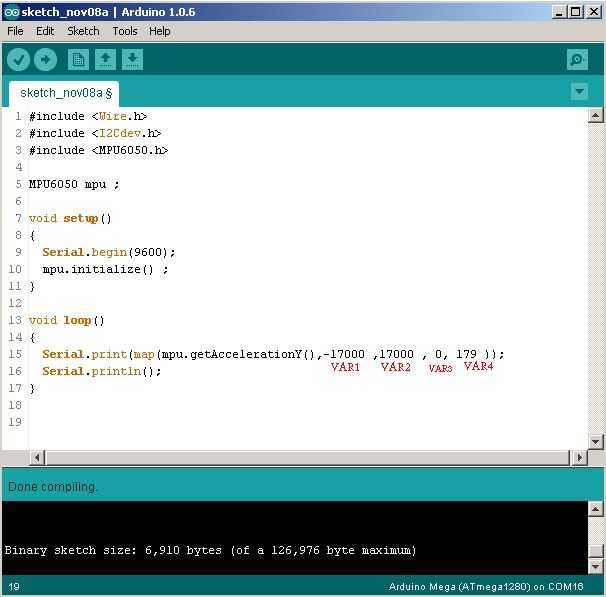Open the File menu

(x=15, y=31)
